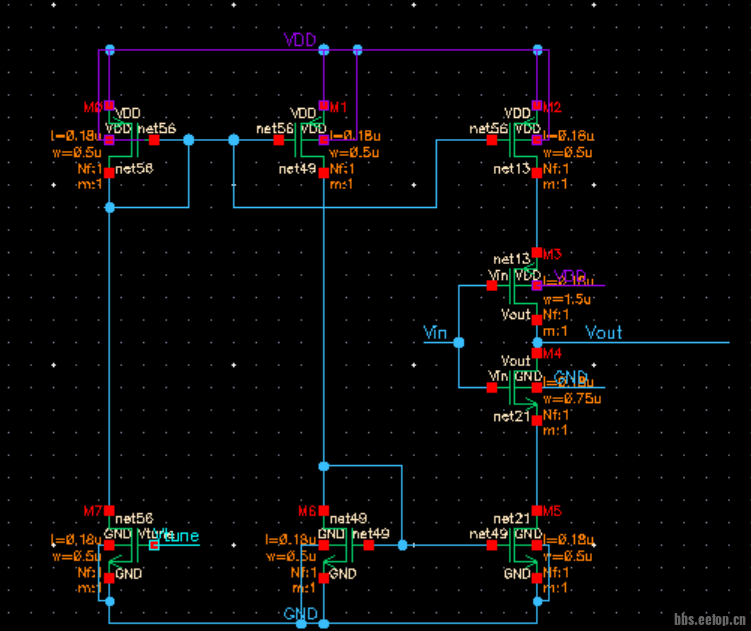751x631 pixels.
Task: Click M7's GND source terminal square
Action: click(109, 578)
